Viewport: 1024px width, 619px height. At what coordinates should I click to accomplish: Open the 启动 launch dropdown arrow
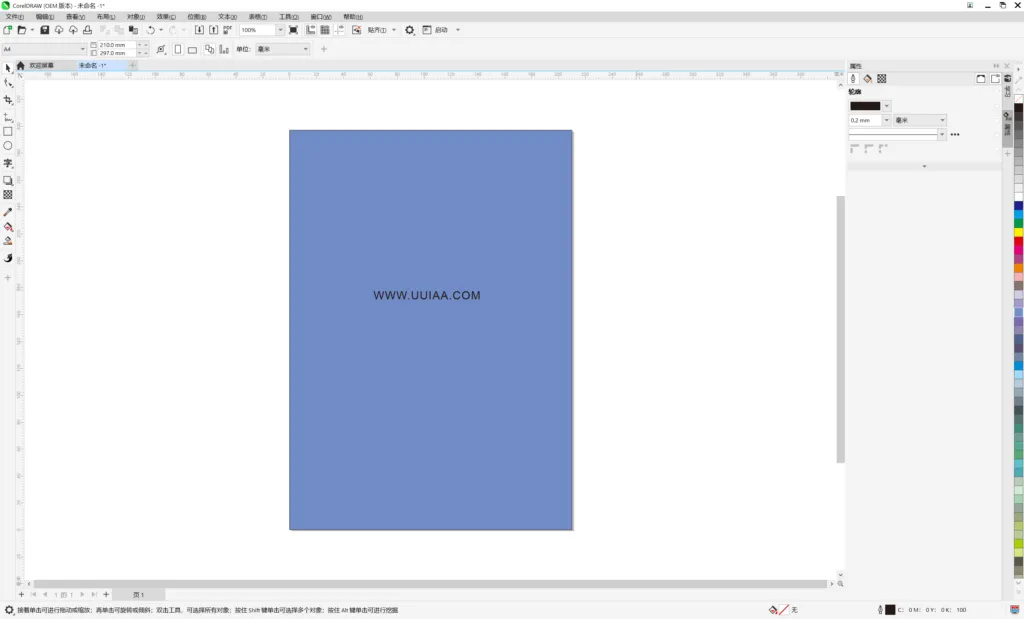coord(458,30)
